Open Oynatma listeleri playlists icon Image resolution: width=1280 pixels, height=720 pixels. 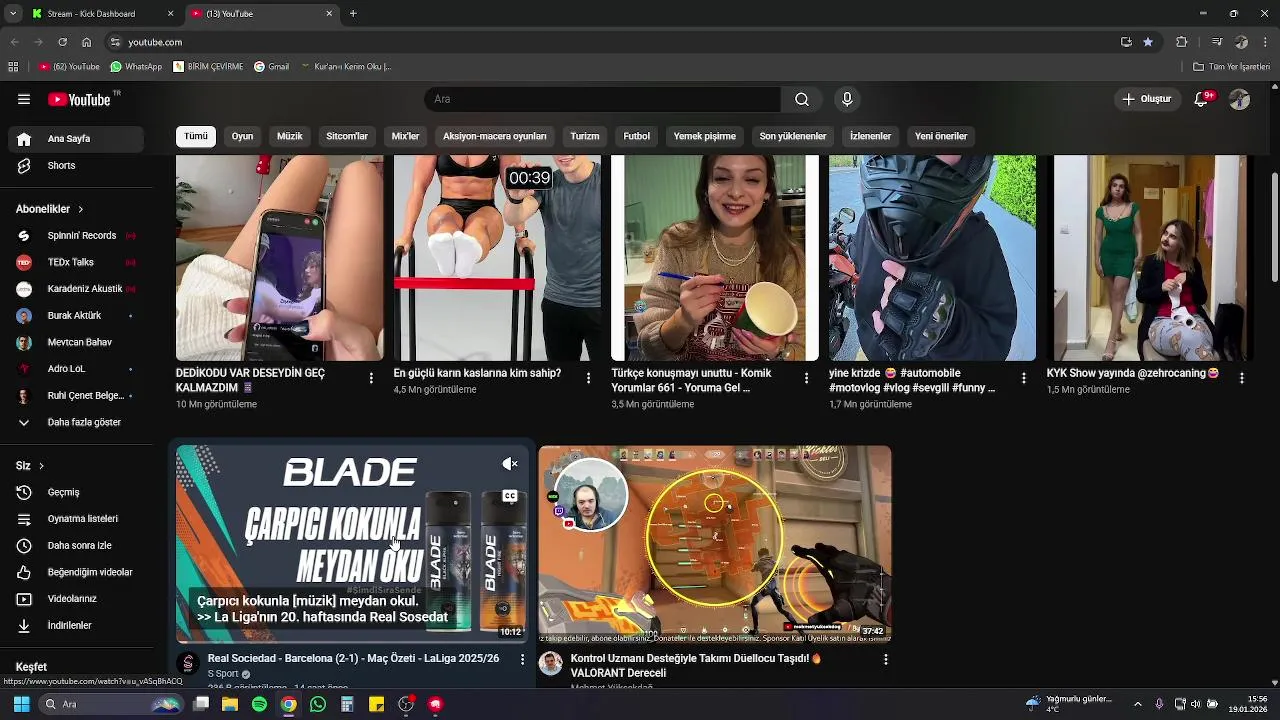[24, 519]
